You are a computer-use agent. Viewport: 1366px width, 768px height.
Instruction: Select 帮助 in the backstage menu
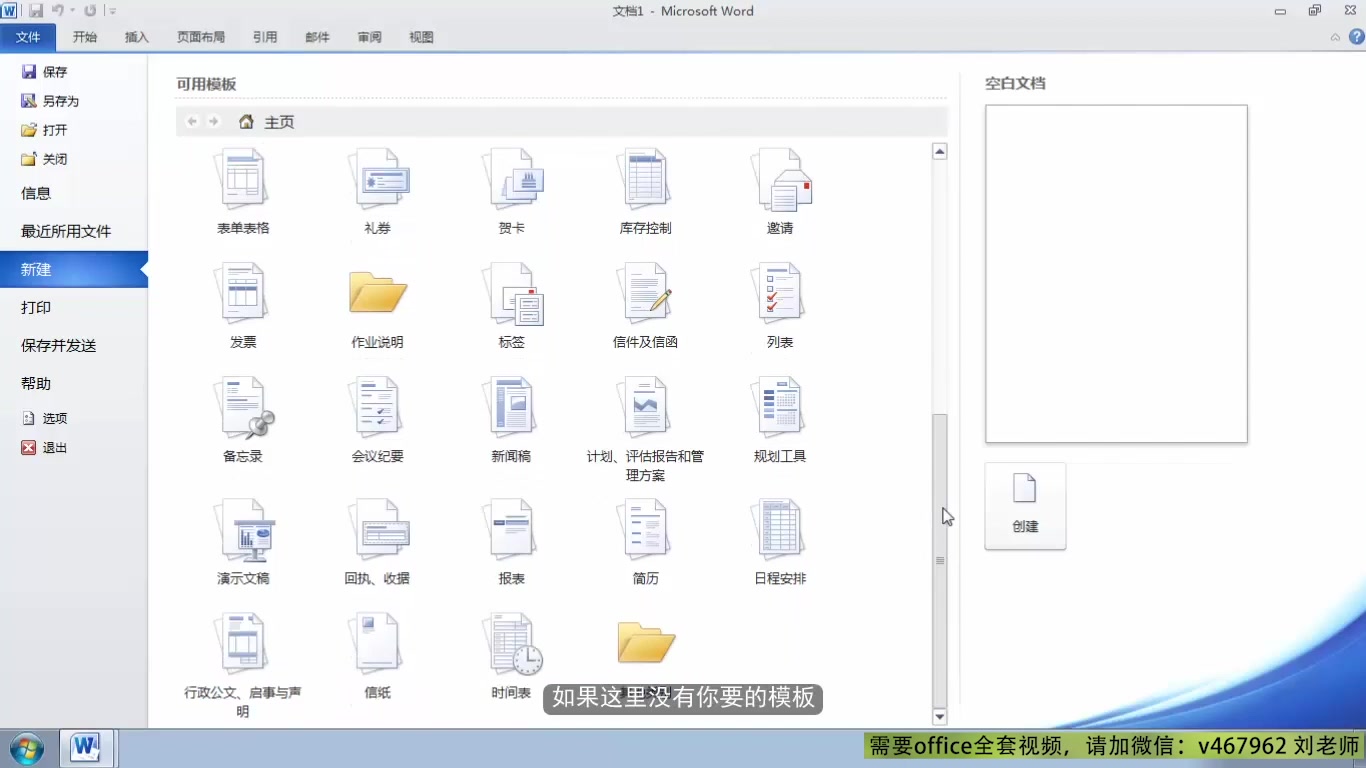click(x=36, y=383)
